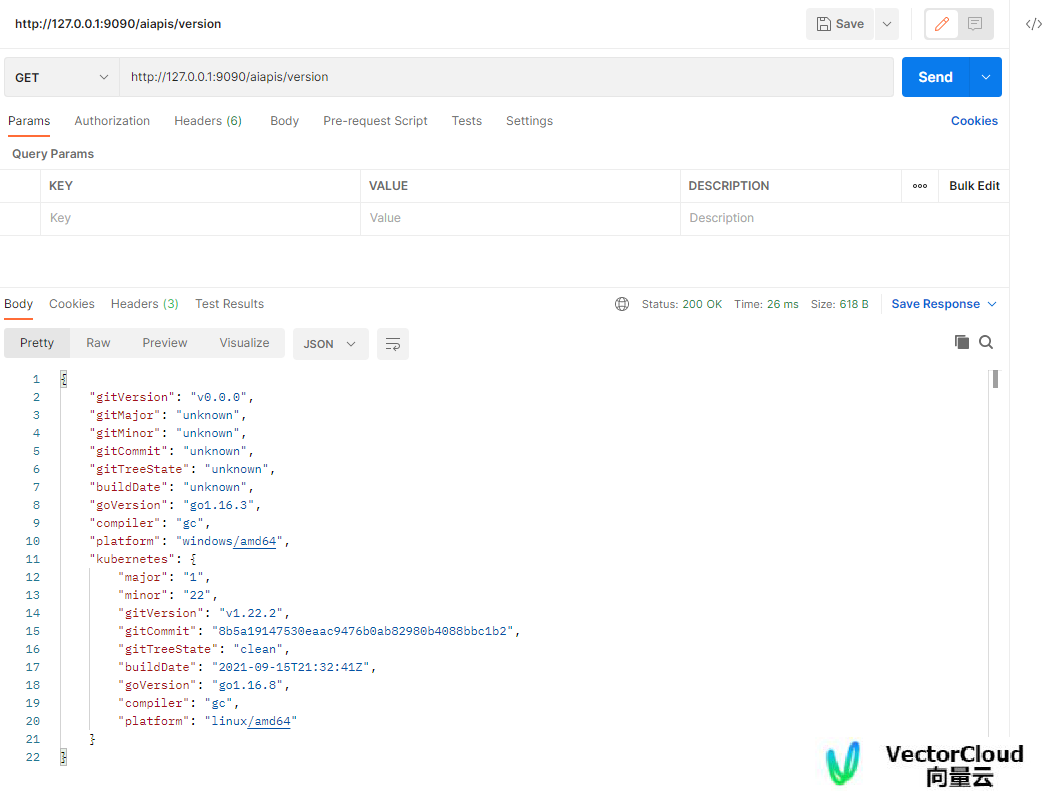Screen dimensions: 1052x791
Task: Click the pencil edit mode icon
Action: click(941, 24)
